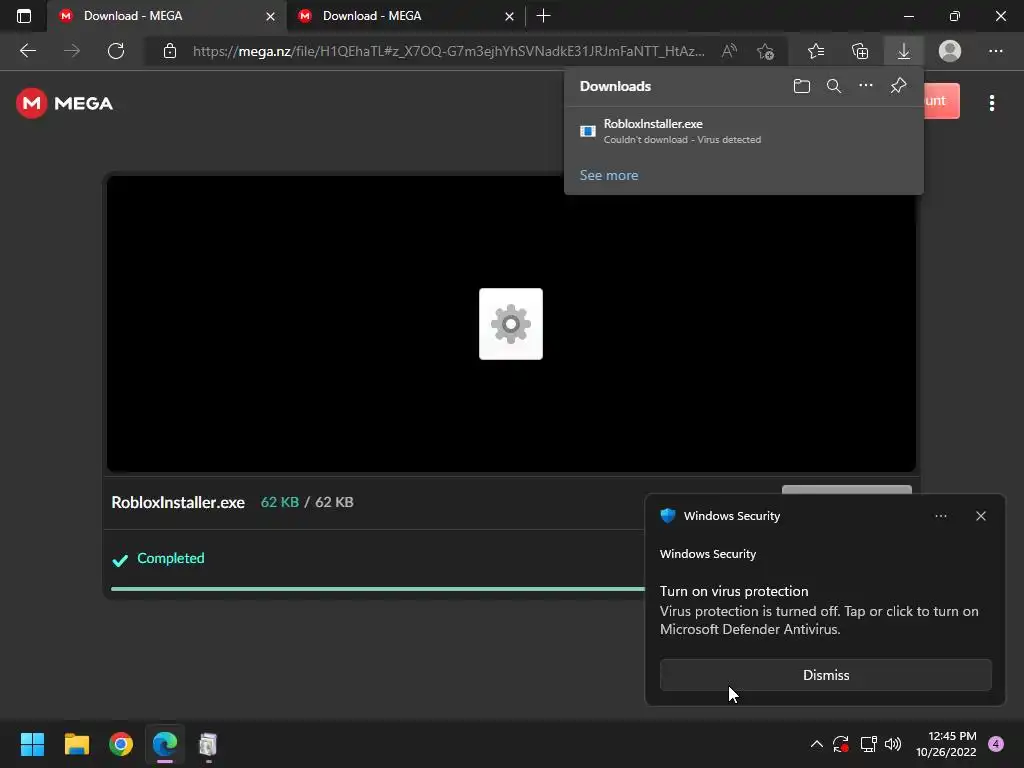Click the network tray icon
Viewport: 1024px width, 768px height.
tap(868, 744)
